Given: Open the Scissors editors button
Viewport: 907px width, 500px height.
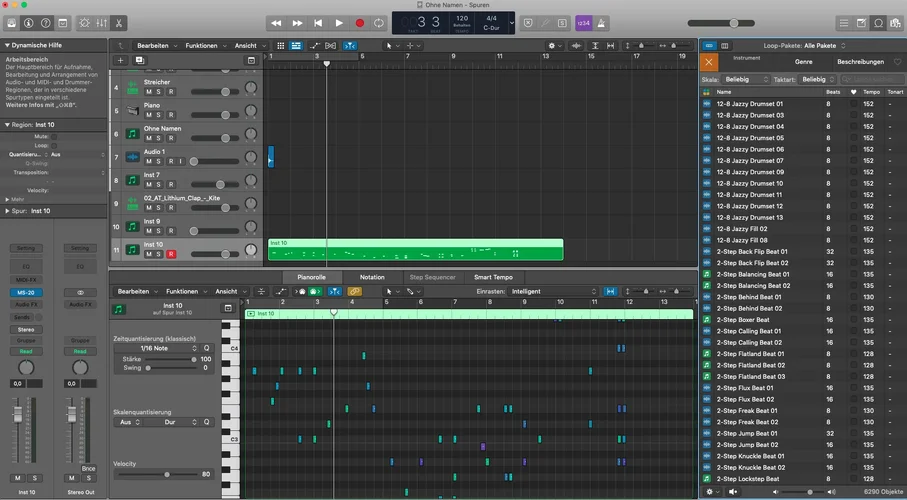Looking at the screenshot, I should pos(120,23).
